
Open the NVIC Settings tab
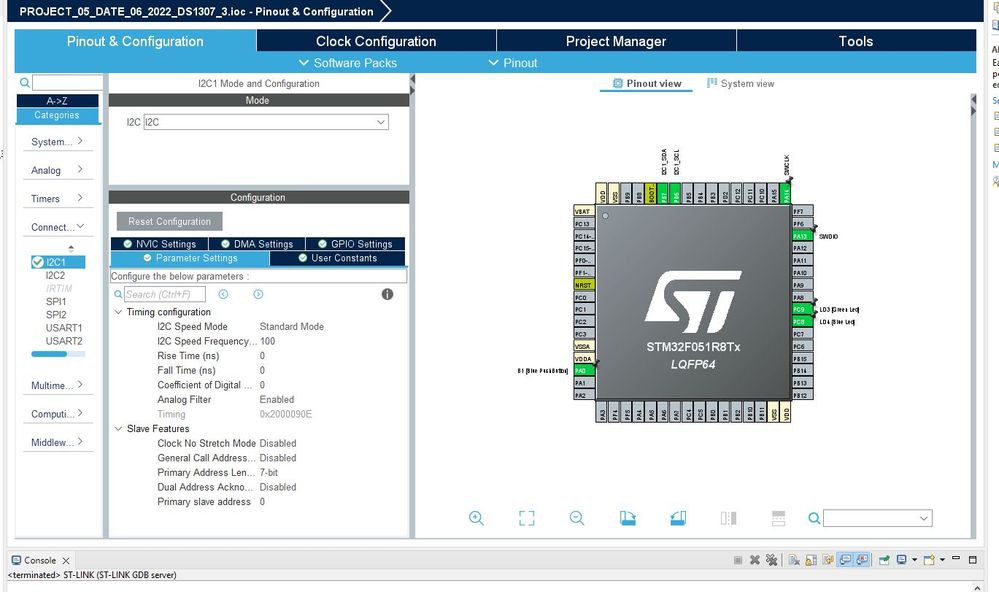[159, 243]
